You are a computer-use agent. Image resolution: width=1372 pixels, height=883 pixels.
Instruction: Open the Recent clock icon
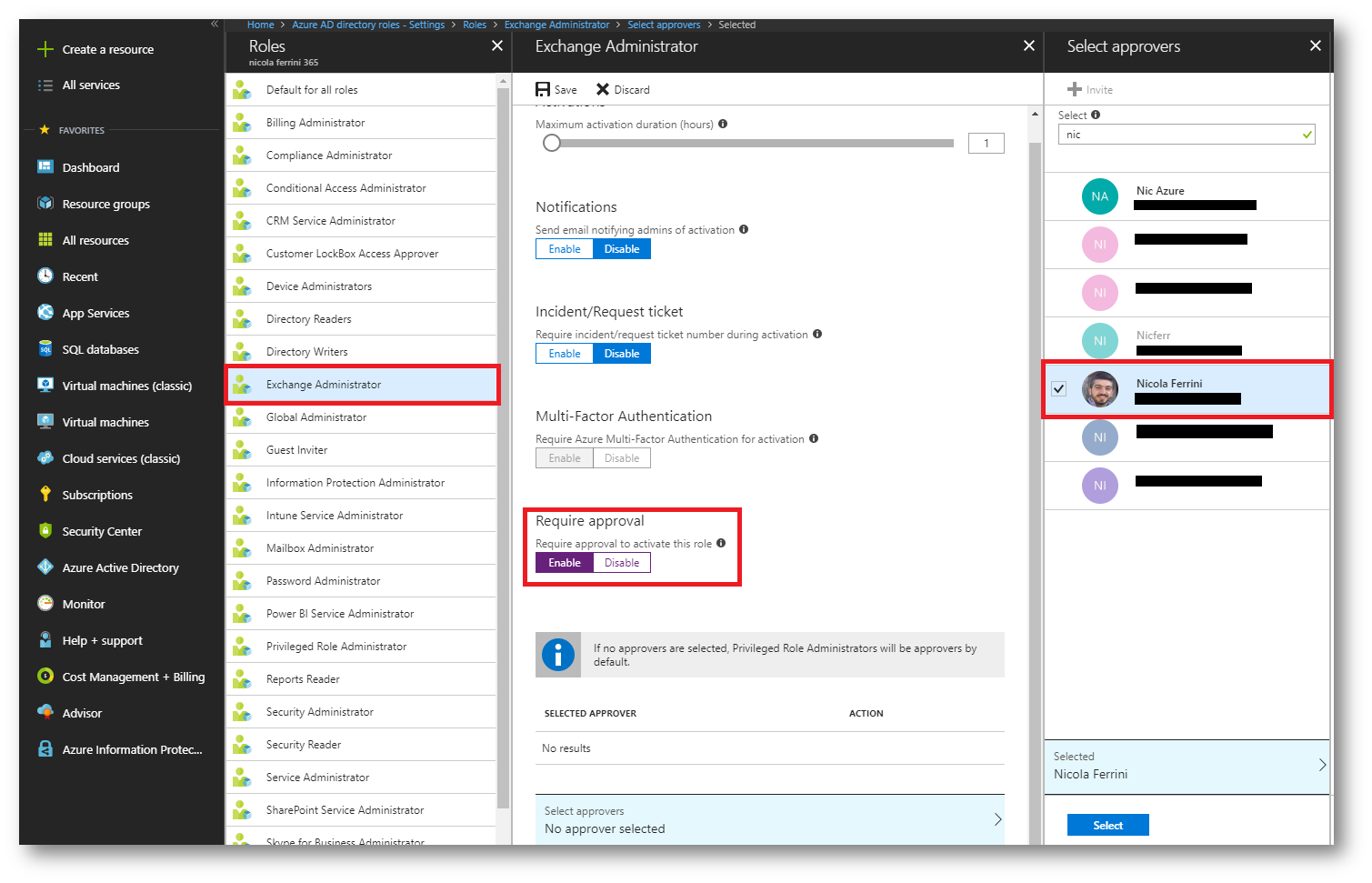tap(45, 276)
